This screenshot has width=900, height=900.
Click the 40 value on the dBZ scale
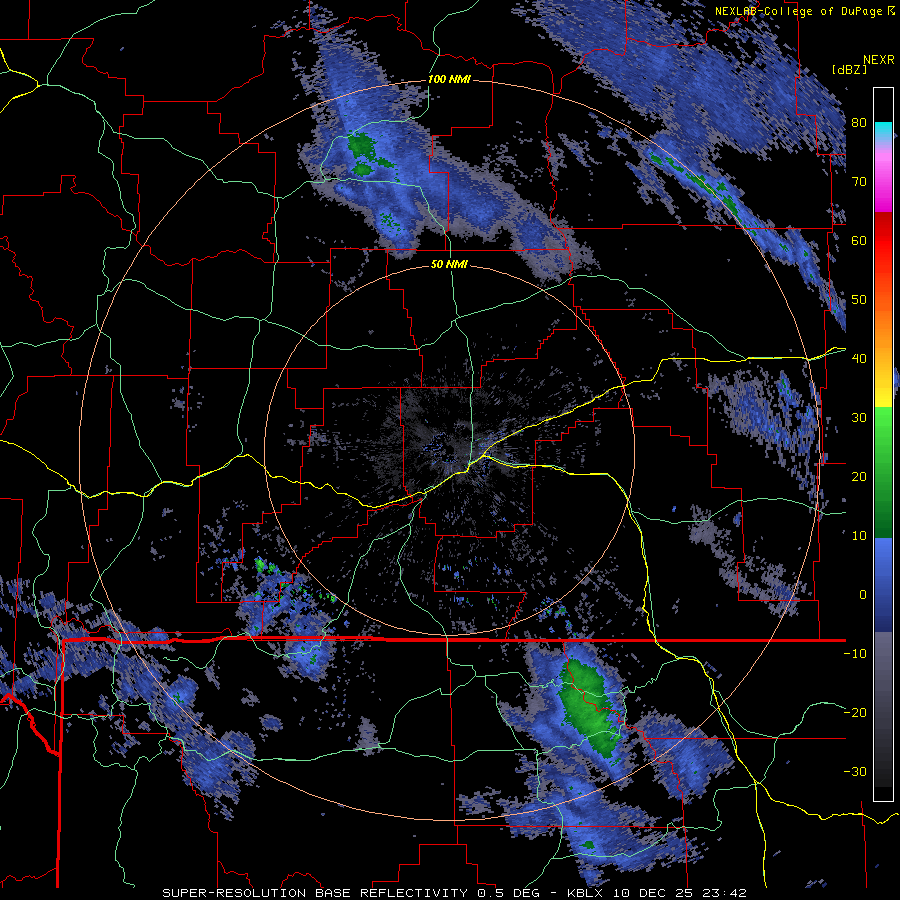(859, 359)
